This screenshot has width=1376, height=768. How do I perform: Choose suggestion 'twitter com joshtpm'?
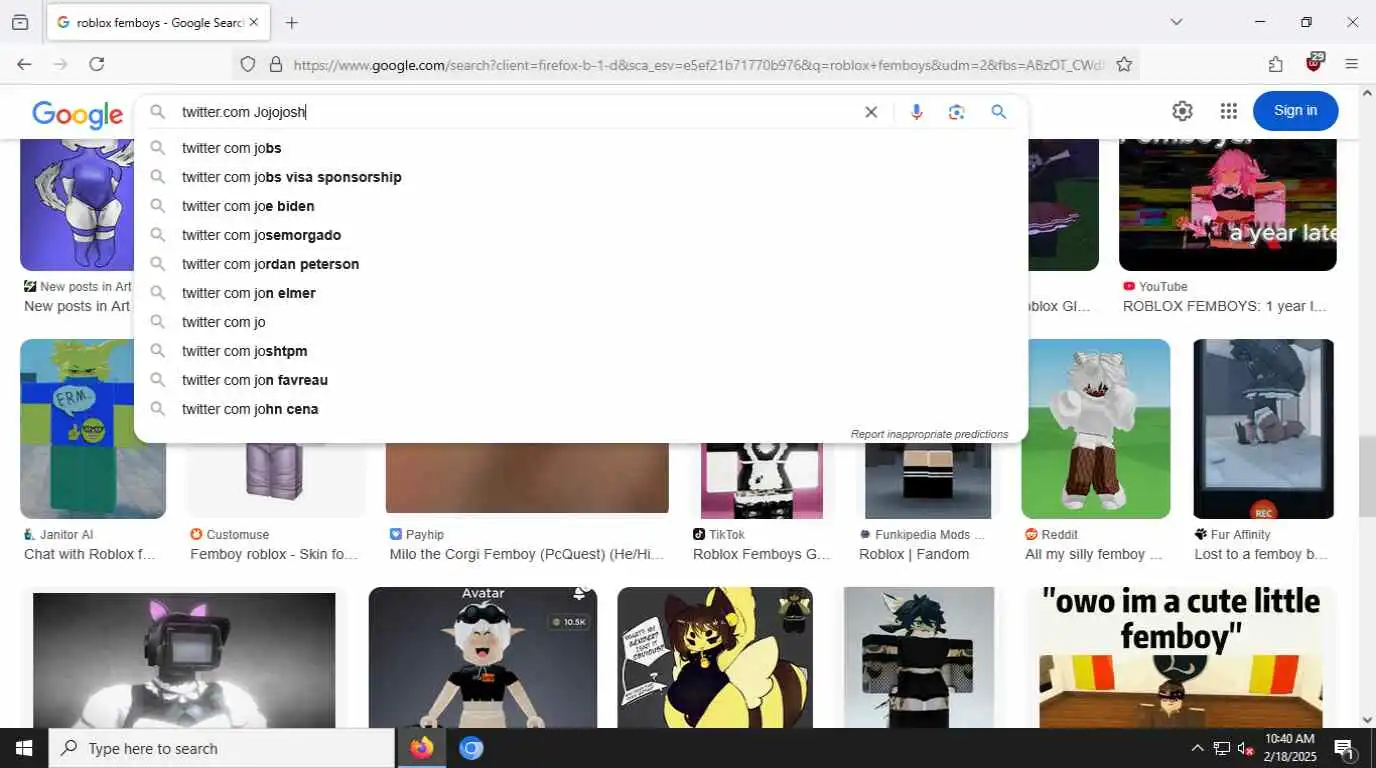[x=581, y=351]
